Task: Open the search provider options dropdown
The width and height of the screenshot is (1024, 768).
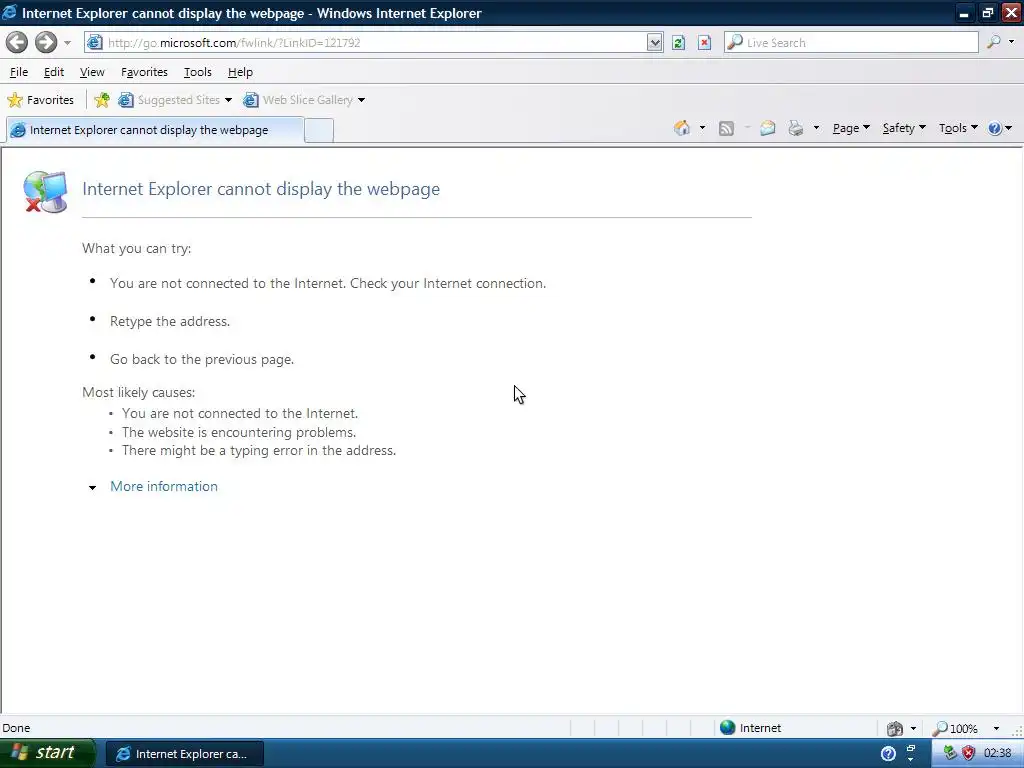Action: pyautogui.click(x=1012, y=42)
